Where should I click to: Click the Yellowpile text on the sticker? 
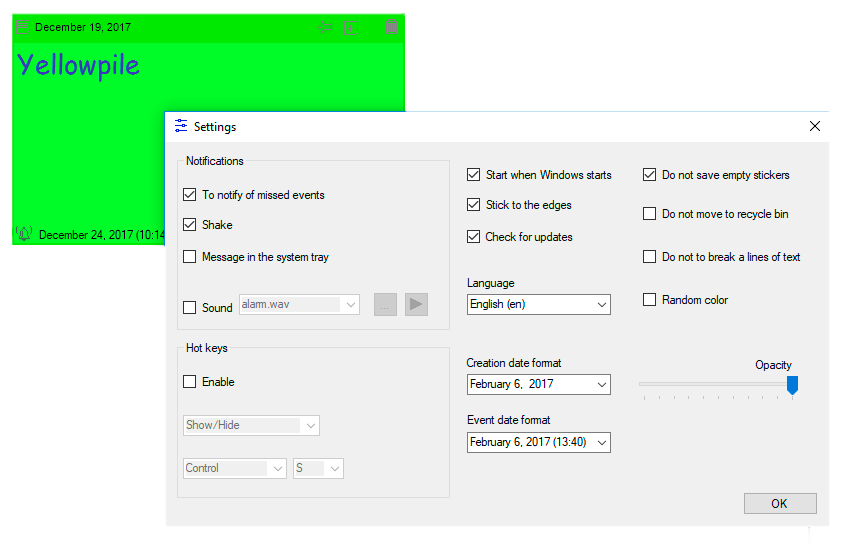78,66
